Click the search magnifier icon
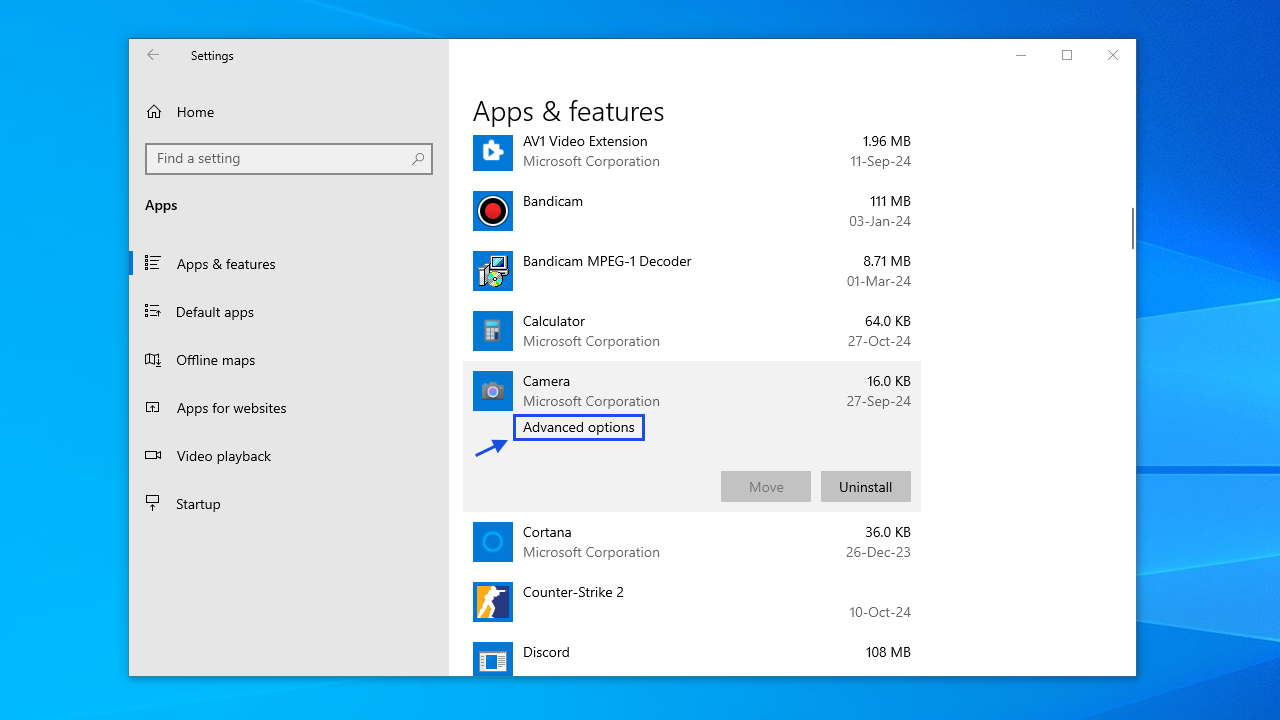 pyautogui.click(x=418, y=159)
